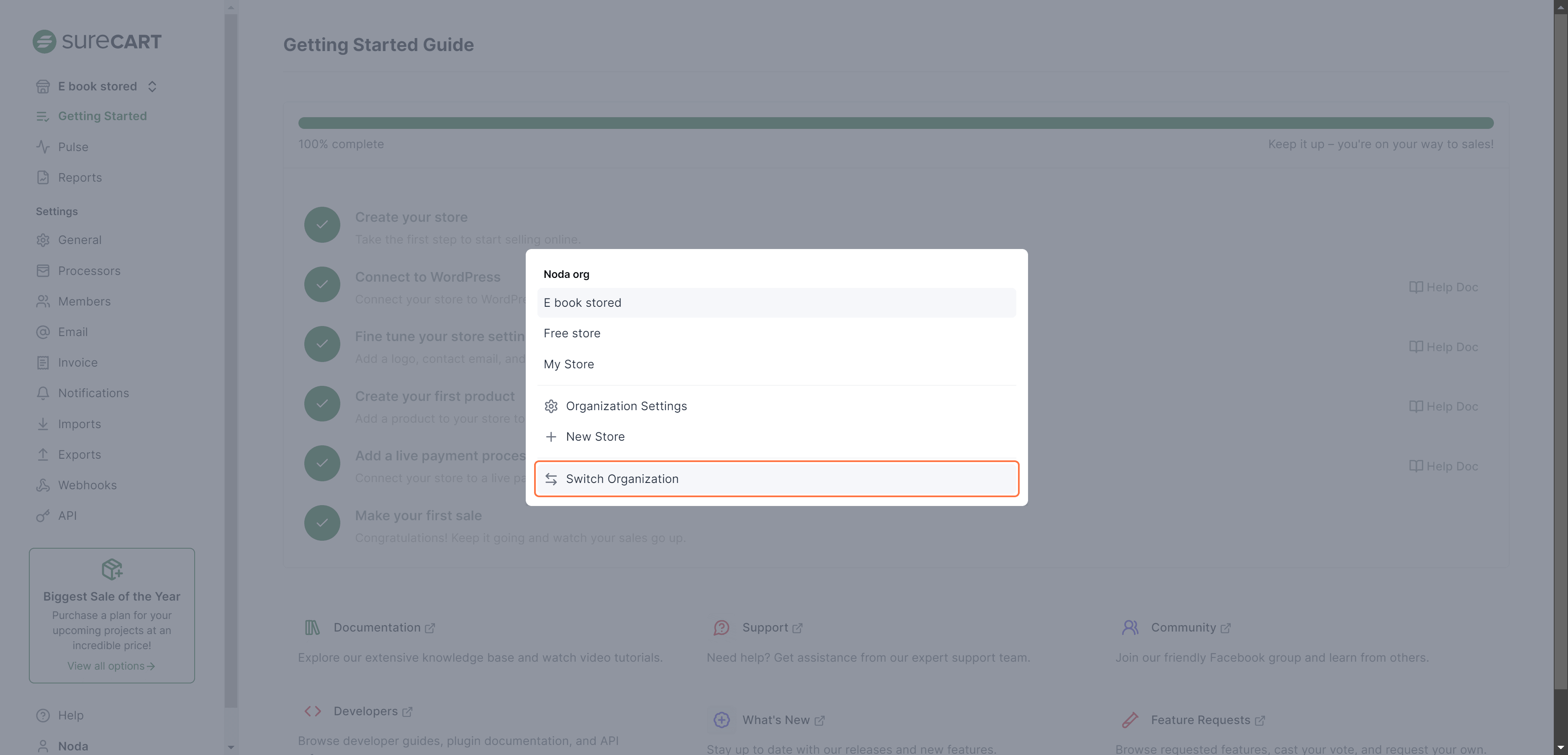Expand the E book stored store switcher
The width and height of the screenshot is (1568, 755).
click(98, 86)
